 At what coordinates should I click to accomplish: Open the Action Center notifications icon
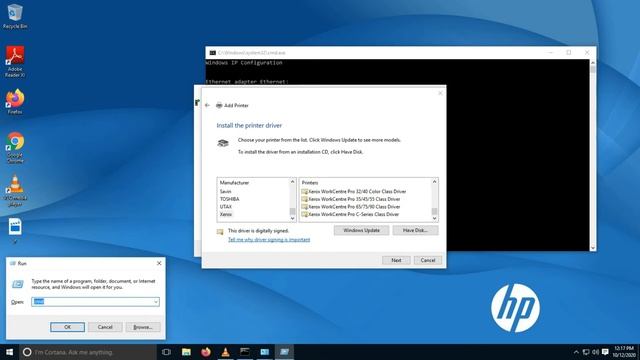pos(605,352)
